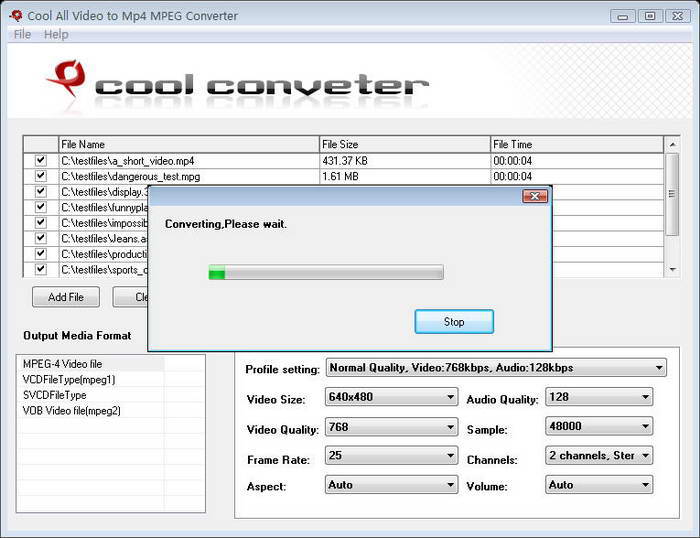
Task: Click the file list scrollbar thumb
Action: (x=672, y=194)
